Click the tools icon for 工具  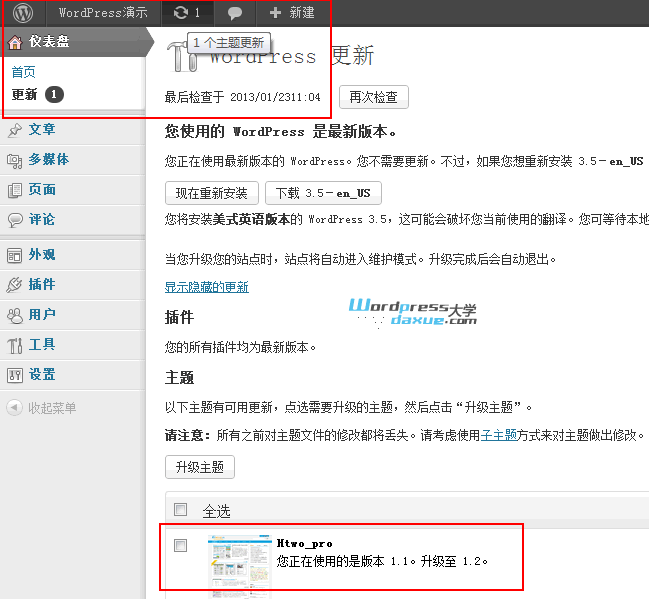click(x=15, y=346)
